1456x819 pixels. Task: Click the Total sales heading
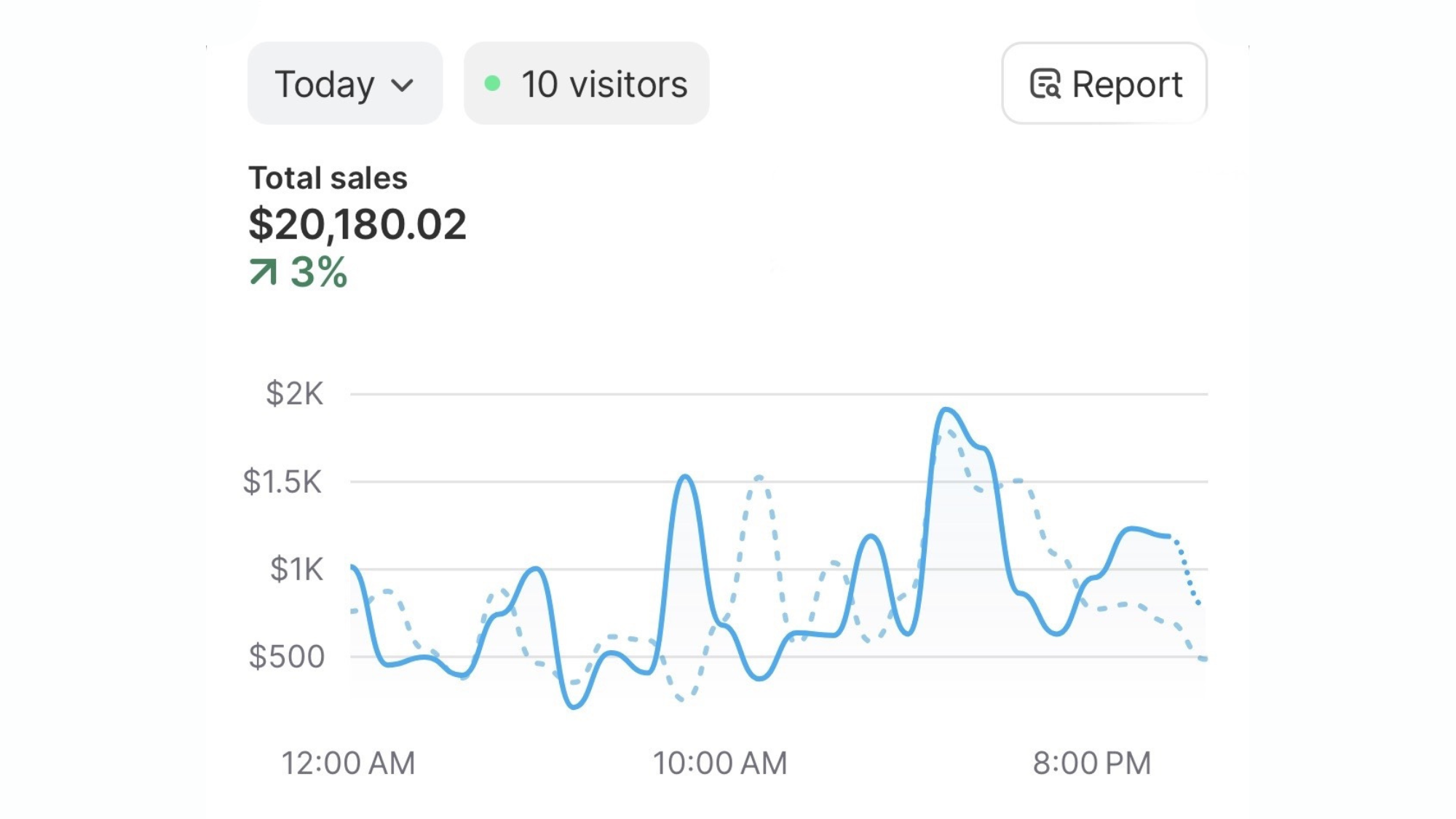point(328,178)
